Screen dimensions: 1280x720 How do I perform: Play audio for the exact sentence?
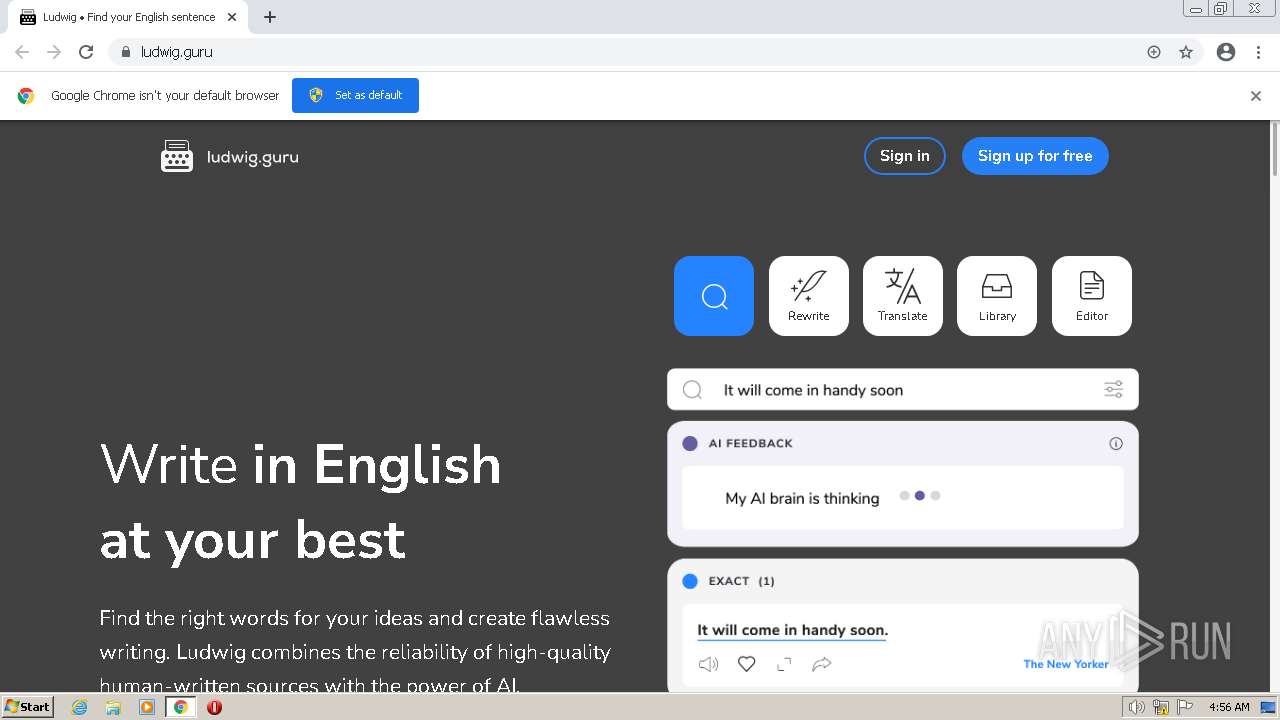coord(708,664)
